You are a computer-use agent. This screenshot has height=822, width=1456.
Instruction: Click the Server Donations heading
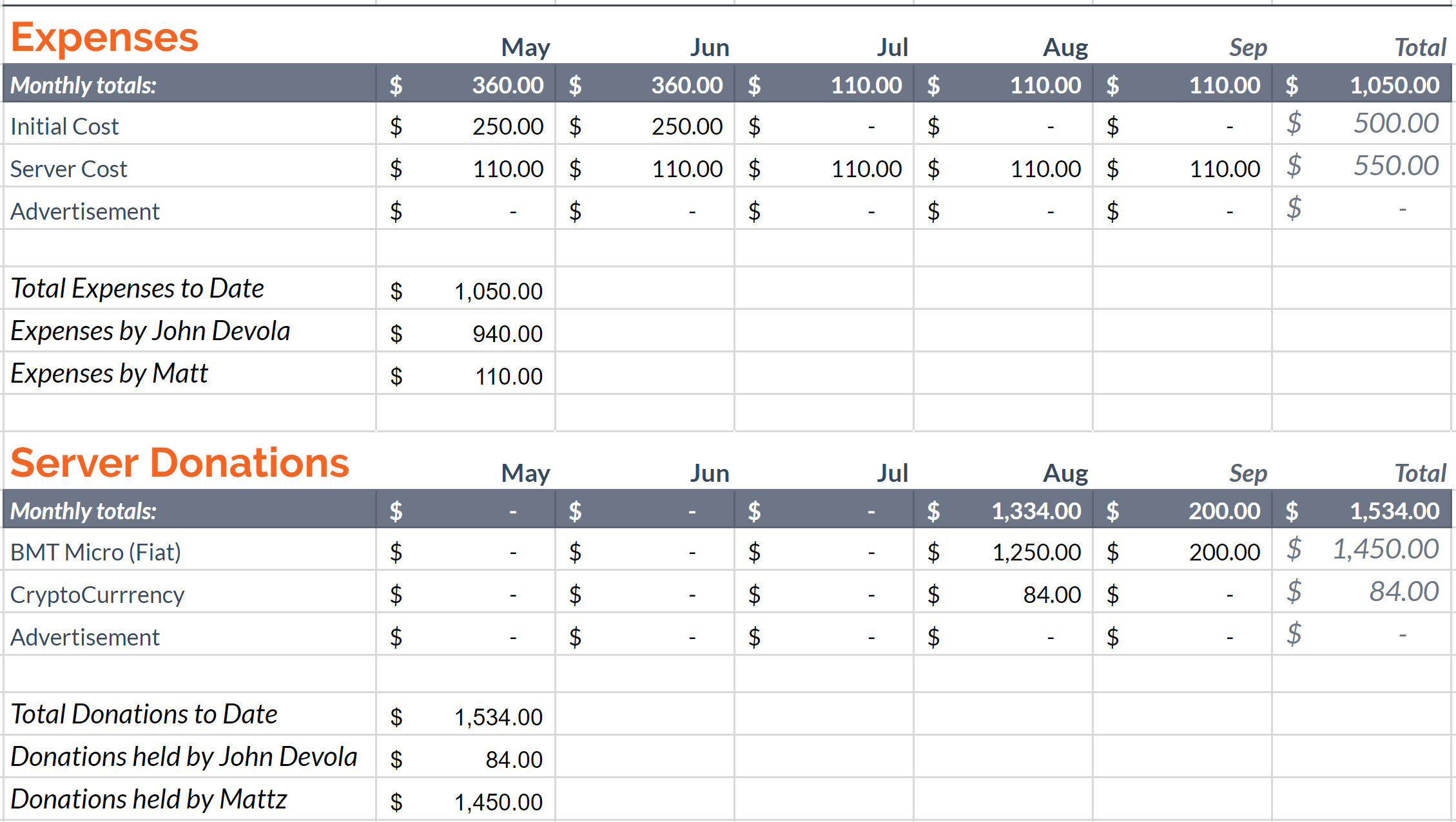(180, 463)
